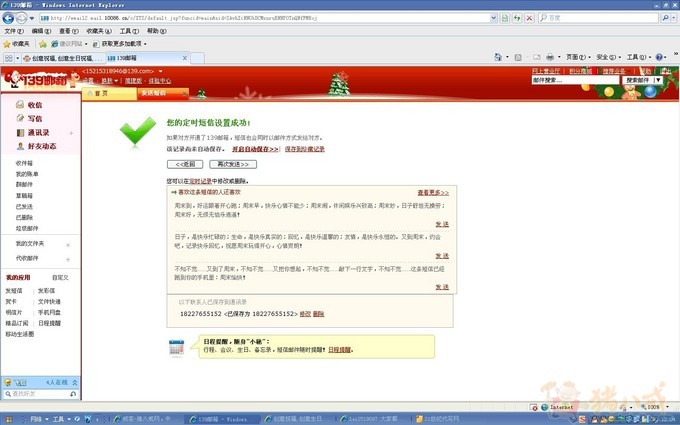The height and width of the screenshot is (425, 680).
Task: Click the feeds icon in command bar
Action: pos(518,57)
